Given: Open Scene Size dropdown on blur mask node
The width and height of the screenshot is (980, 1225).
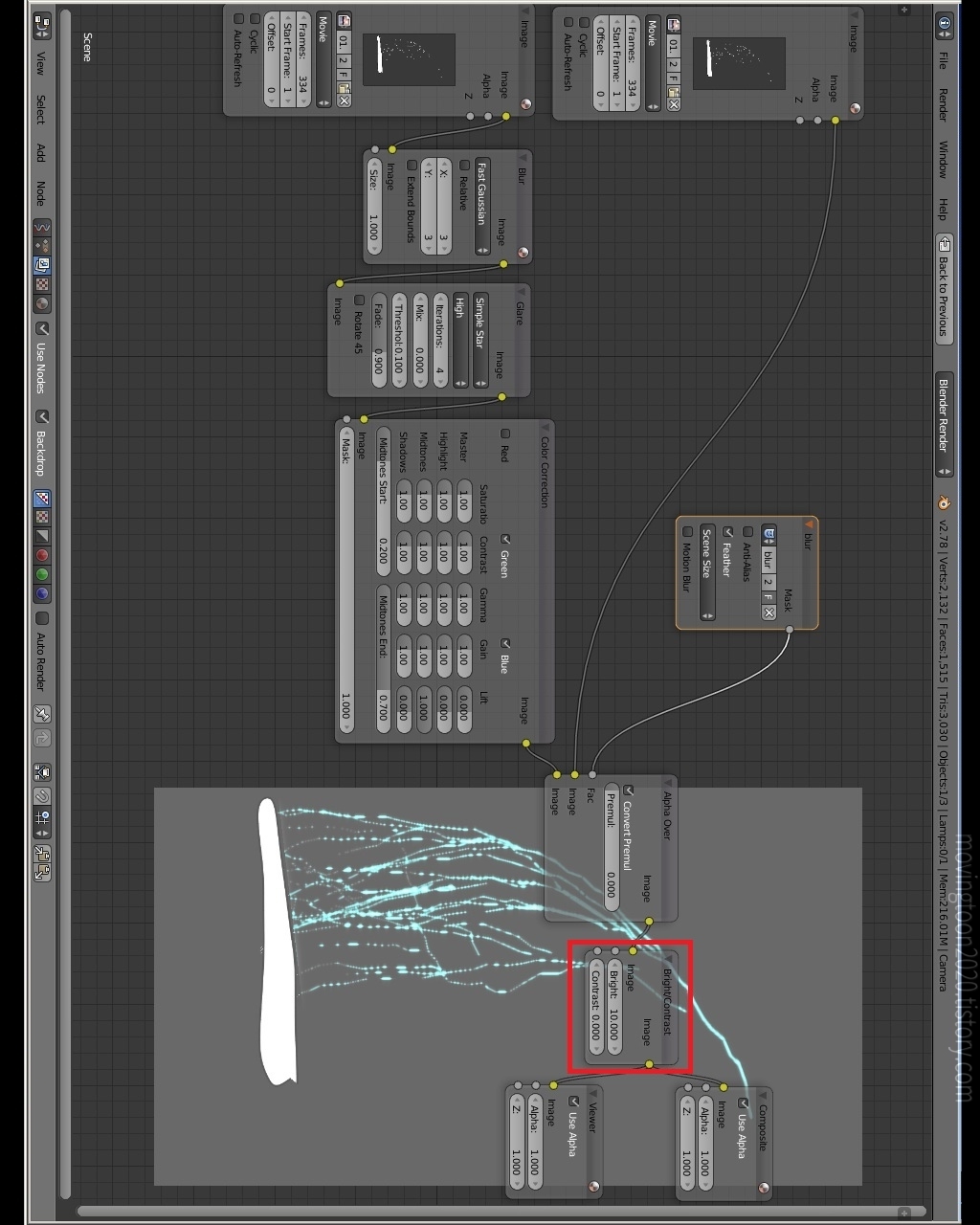Looking at the screenshot, I should [707, 572].
